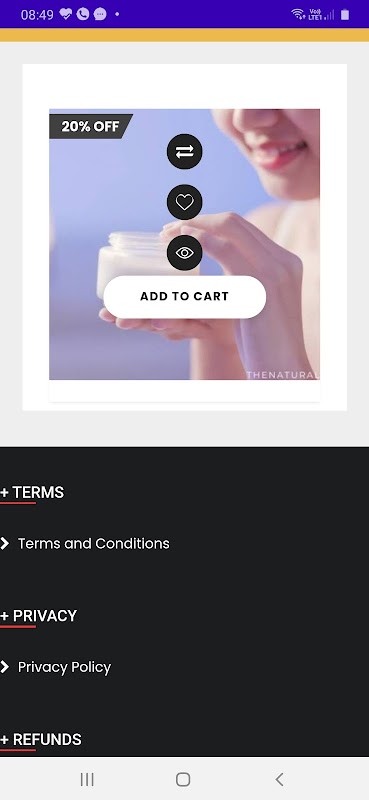Screen dimensions: 369x800
Task: Open recent apps from navigation bar
Action: click(x=87, y=779)
